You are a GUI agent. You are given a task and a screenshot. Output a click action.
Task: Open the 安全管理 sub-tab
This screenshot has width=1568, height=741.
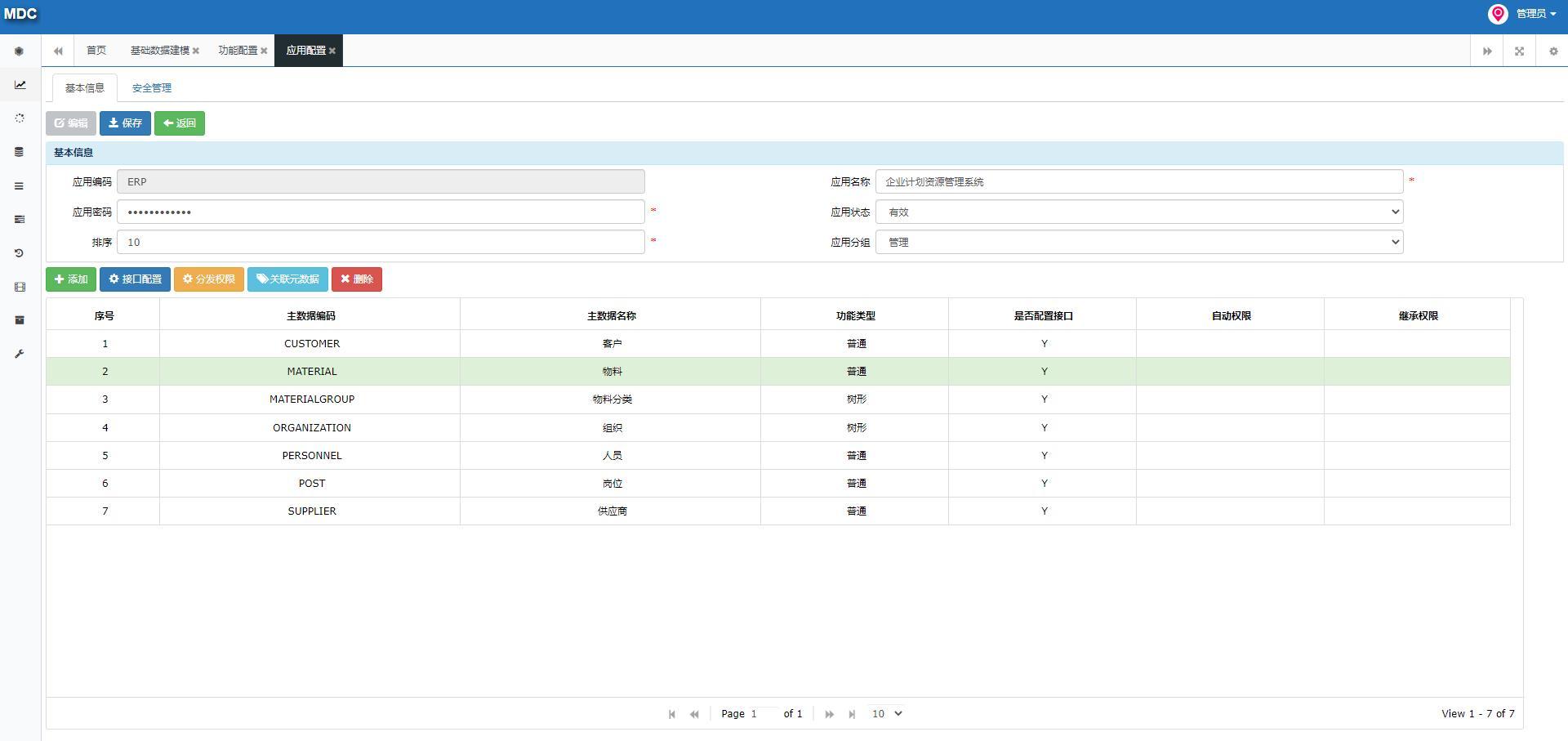[152, 87]
